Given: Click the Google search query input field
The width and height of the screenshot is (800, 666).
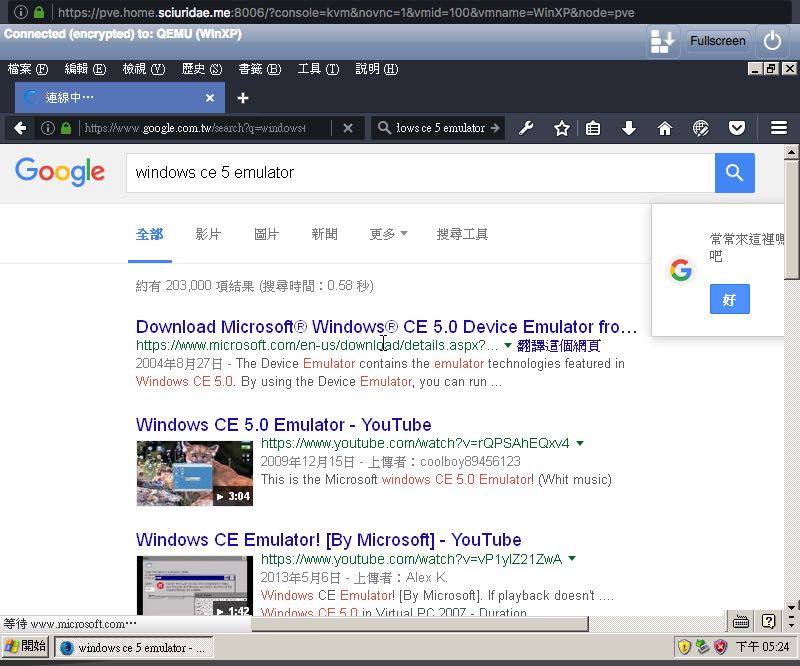Looking at the screenshot, I should [420, 173].
